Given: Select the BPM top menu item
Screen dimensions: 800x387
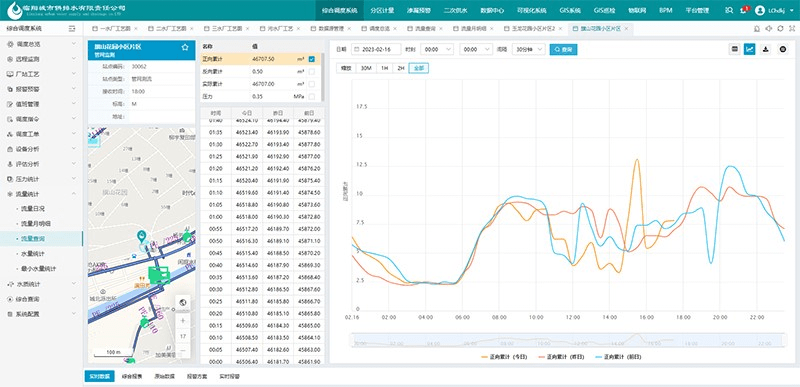Looking at the screenshot, I should click(665, 10).
